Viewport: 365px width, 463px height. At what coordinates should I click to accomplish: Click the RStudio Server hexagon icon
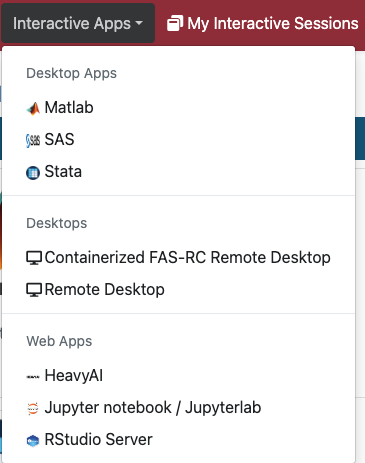click(33, 441)
